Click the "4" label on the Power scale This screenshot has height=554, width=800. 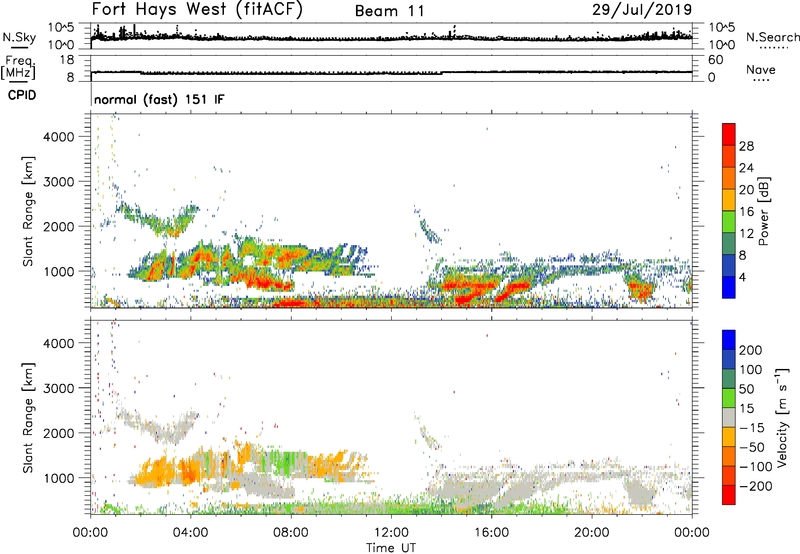coord(743,278)
